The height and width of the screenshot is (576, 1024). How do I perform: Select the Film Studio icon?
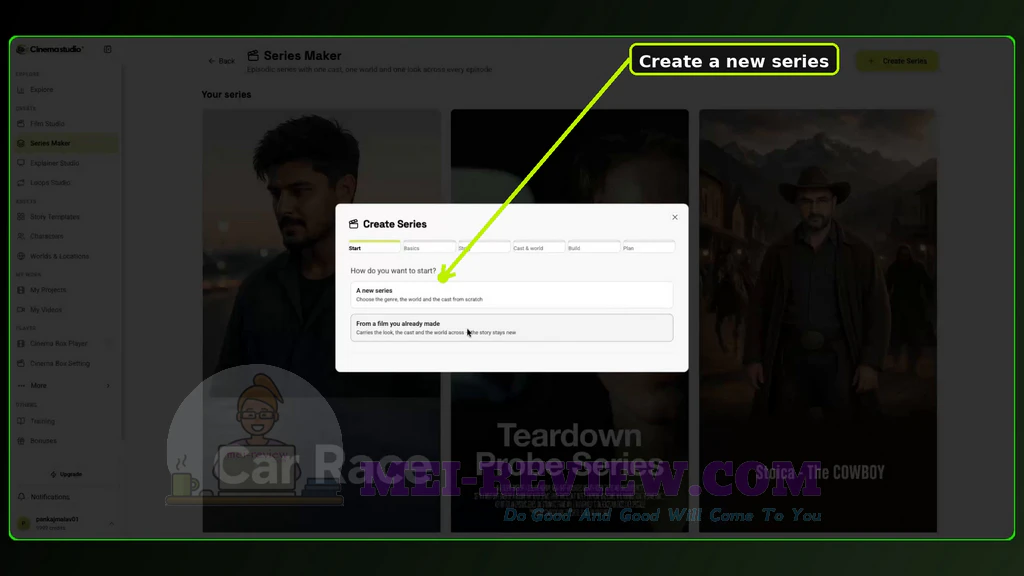point(21,123)
